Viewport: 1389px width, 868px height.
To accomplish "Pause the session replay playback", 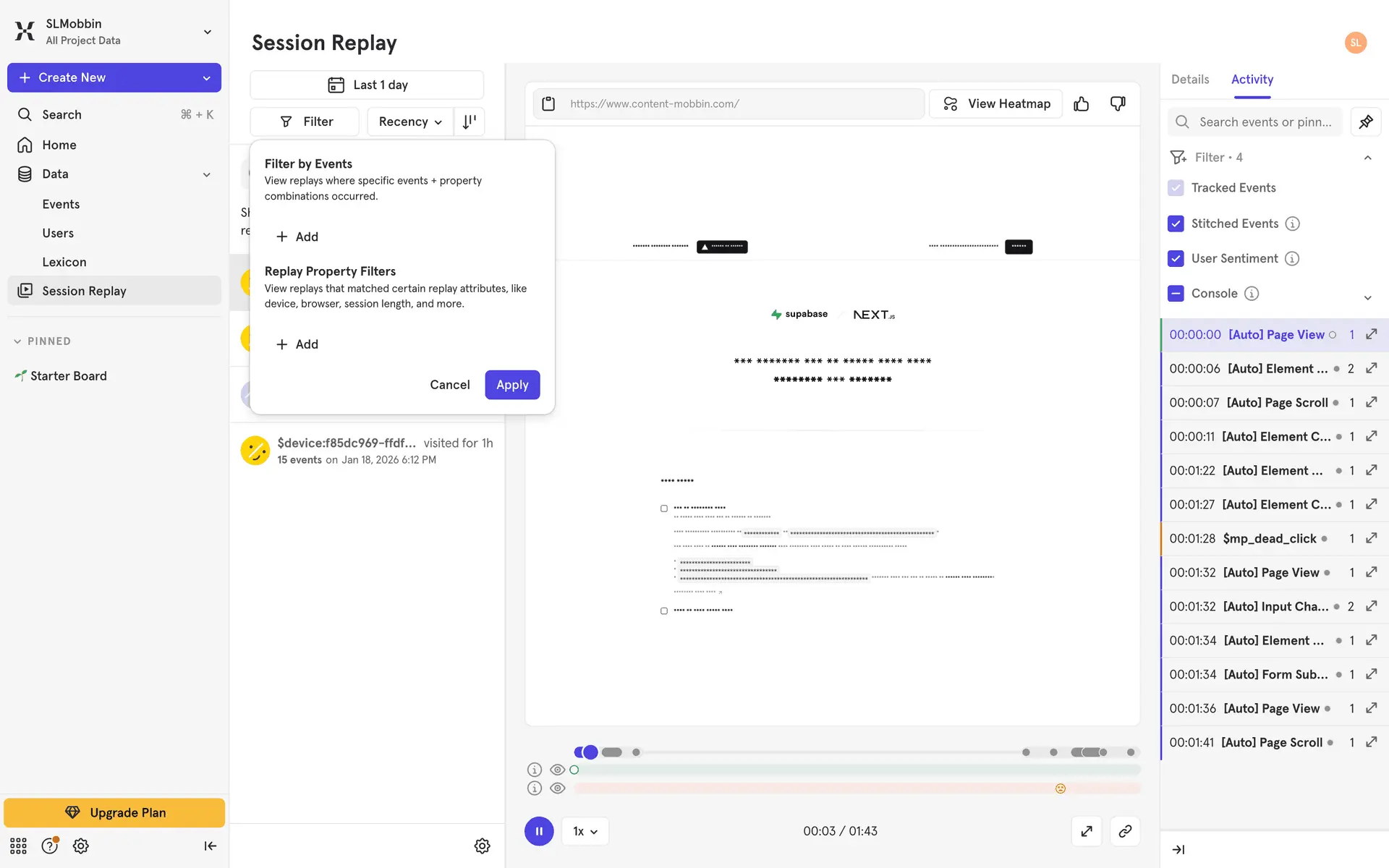I will (x=538, y=831).
